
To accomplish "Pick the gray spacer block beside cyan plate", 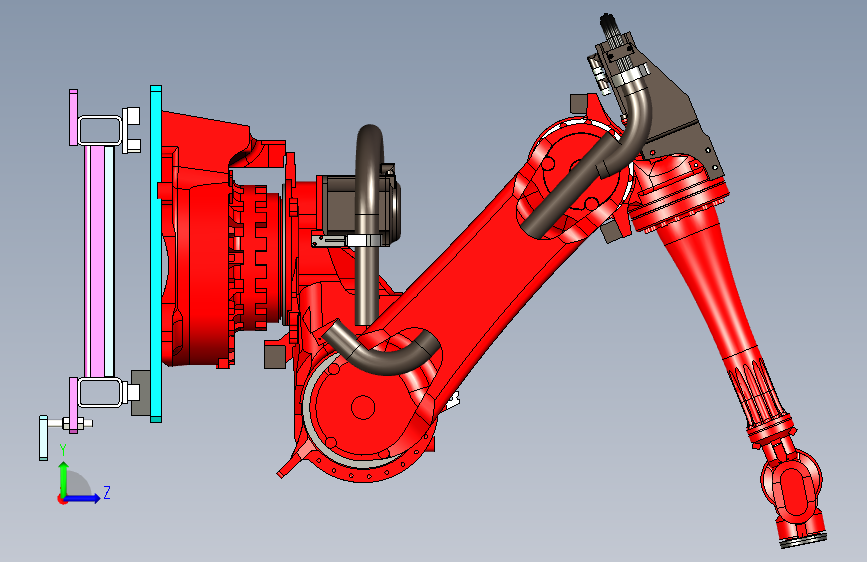I will click(x=140, y=393).
